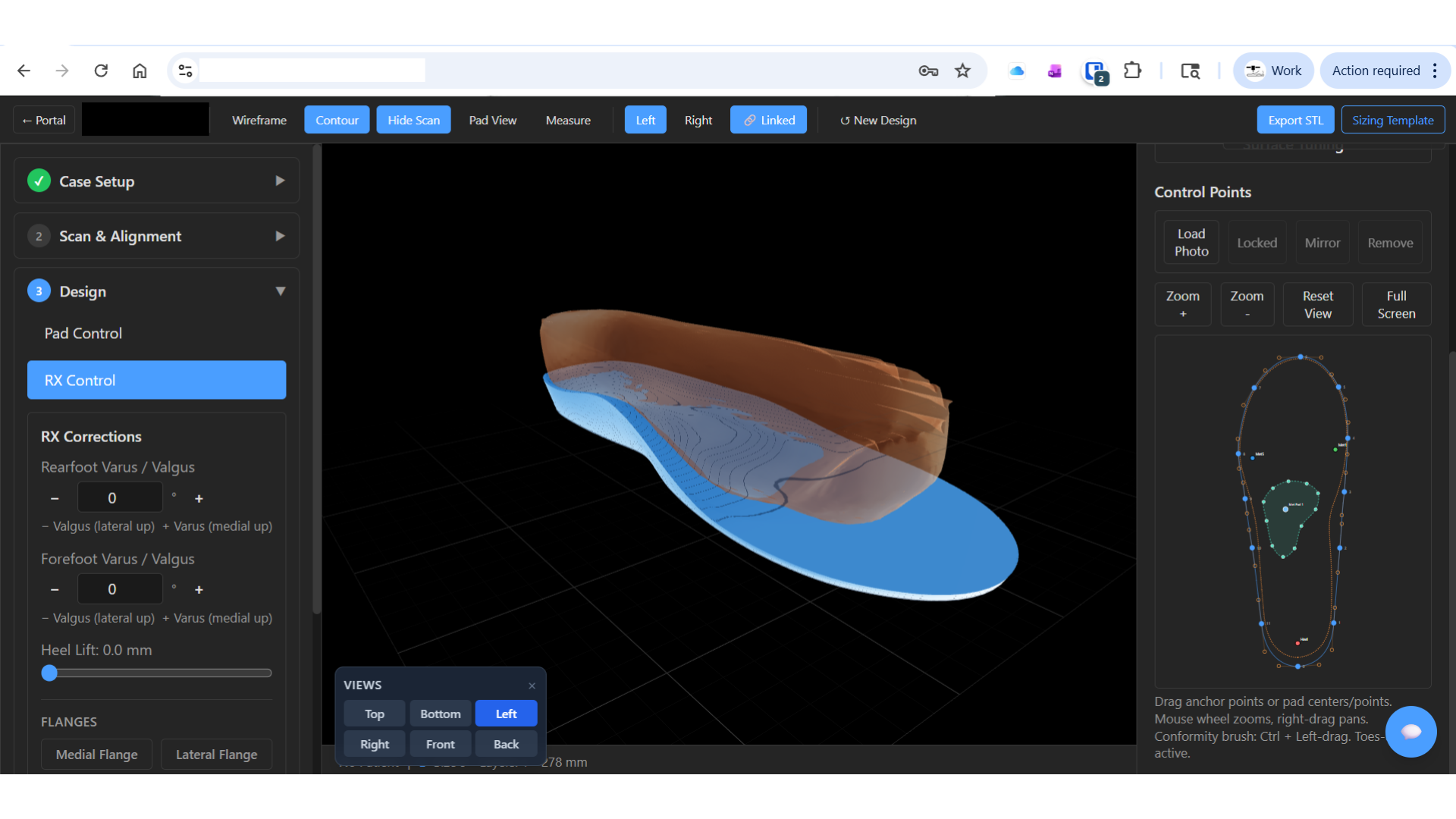Decrease Rearfoot Varus/Valgus with minus
Image resolution: width=1456 pixels, height=819 pixels.
(55, 498)
